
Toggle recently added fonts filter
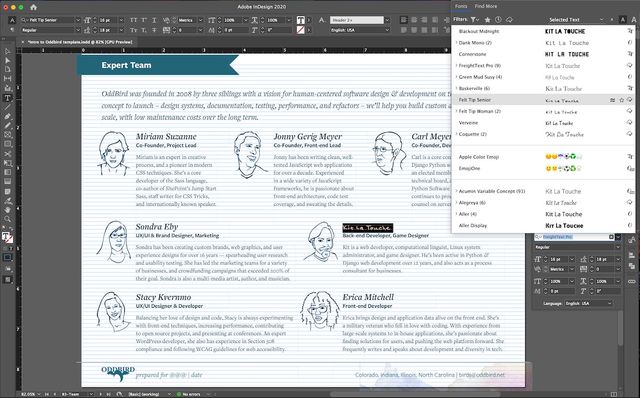pos(498,20)
